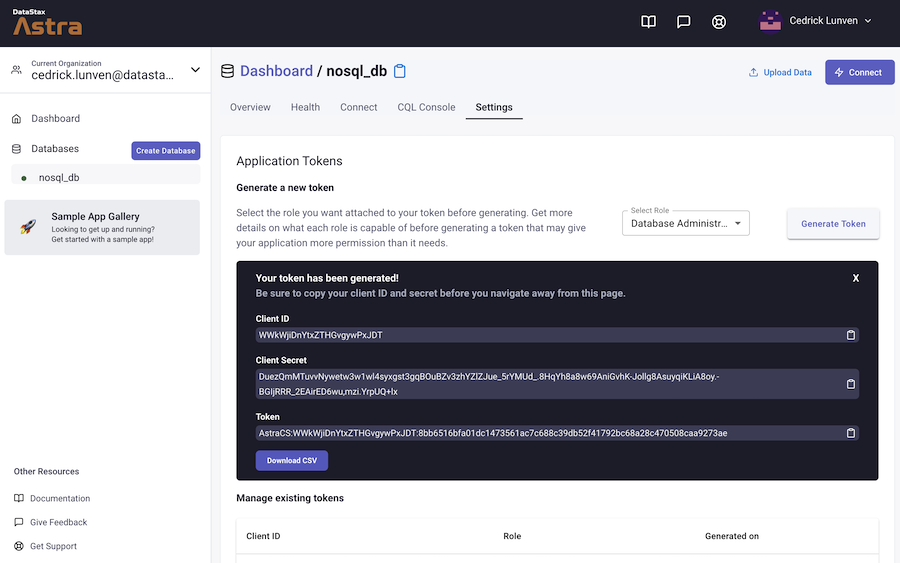Open the Select Role dropdown
The height and width of the screenshot is (563, 900).
[685, 223]
